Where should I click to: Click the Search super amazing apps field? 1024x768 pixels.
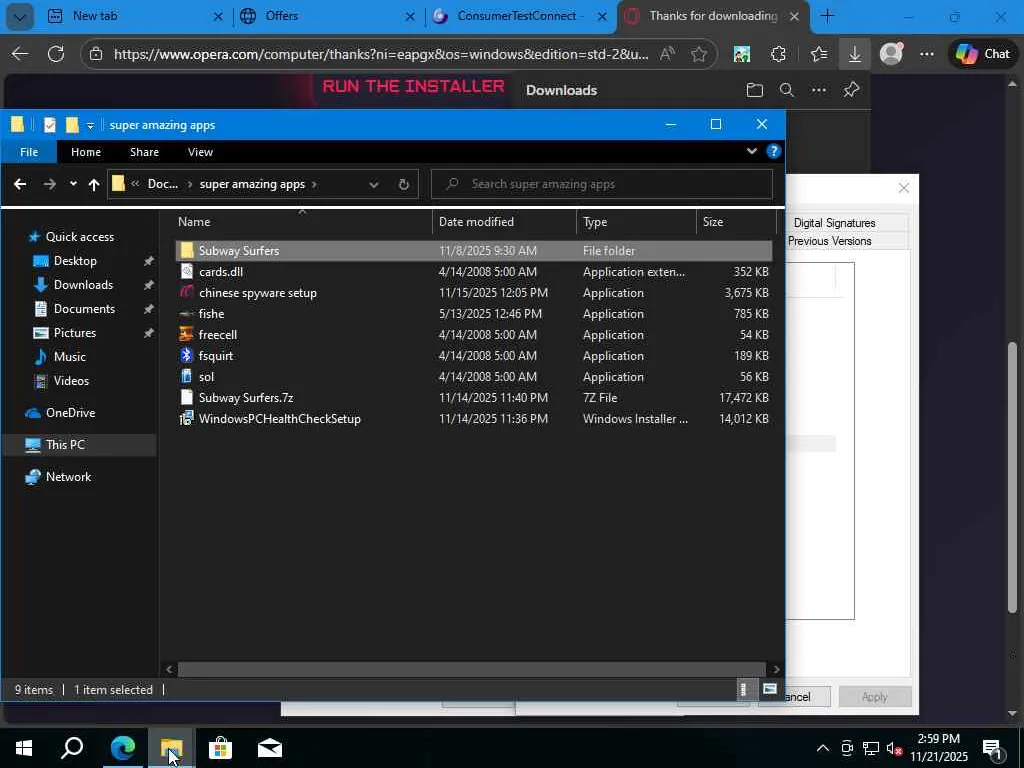[x=601, y=184]
